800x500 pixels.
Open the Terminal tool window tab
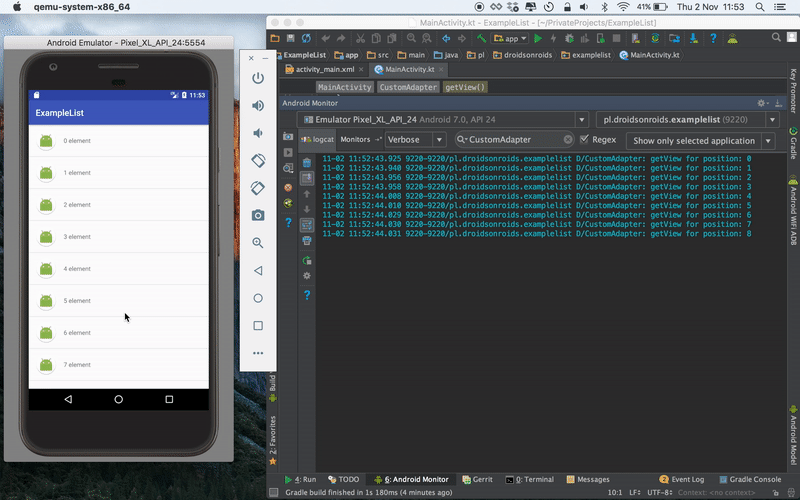(x=529, y=480)
